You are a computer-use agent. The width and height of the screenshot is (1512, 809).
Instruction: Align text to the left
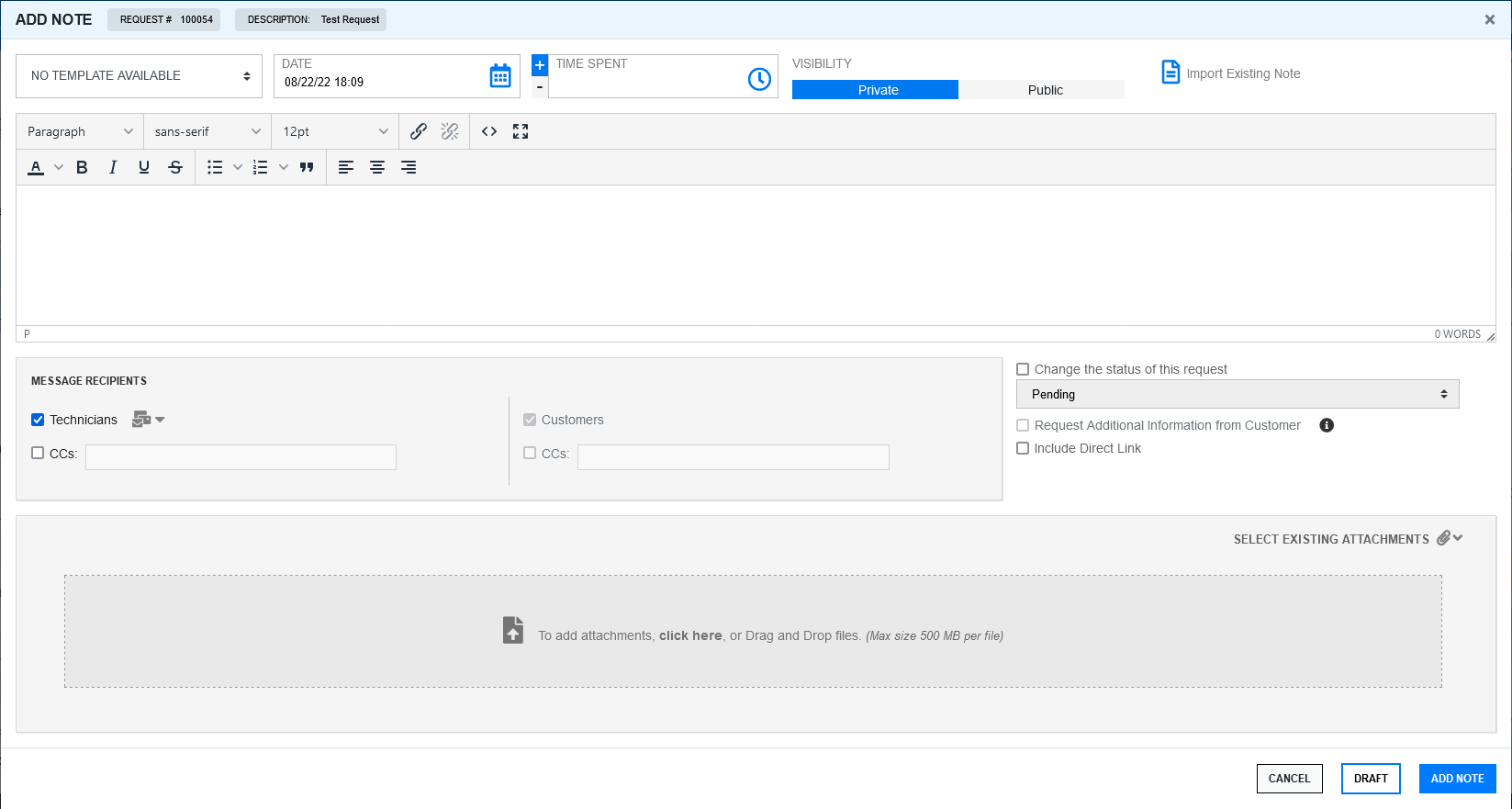tap(346, 167)
